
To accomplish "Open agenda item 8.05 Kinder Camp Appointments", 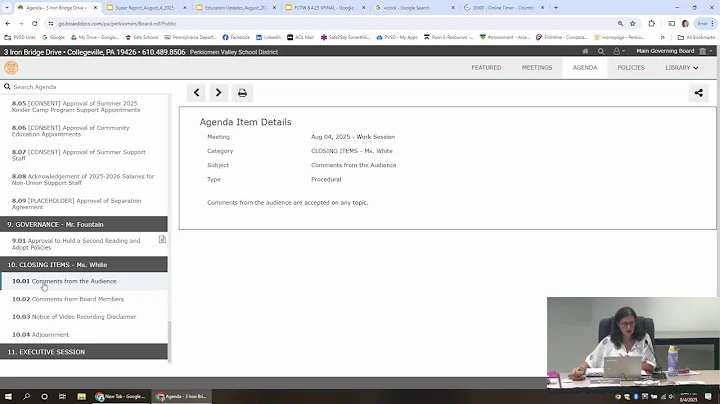I will point(76,107).
